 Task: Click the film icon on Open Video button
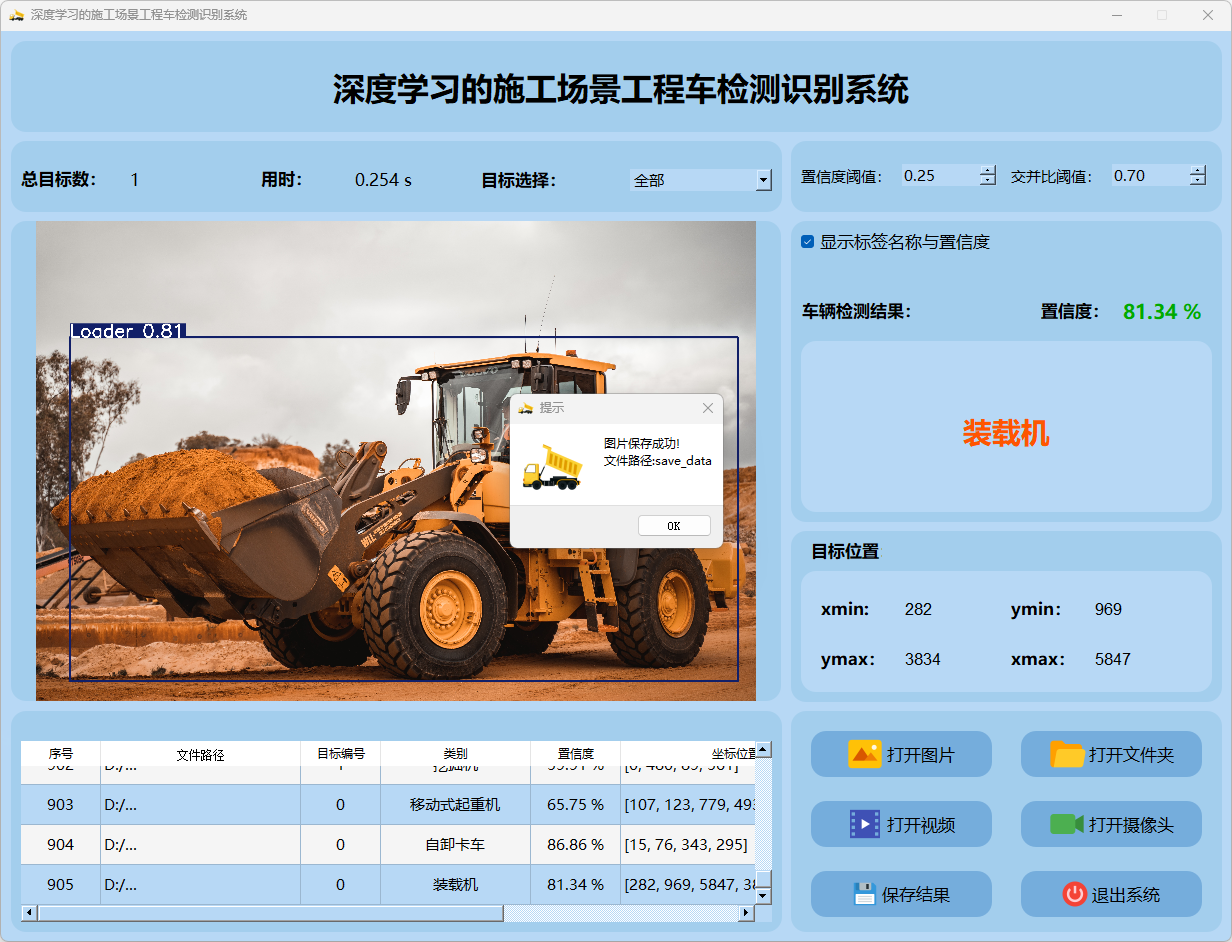click(x=864, y=824)
